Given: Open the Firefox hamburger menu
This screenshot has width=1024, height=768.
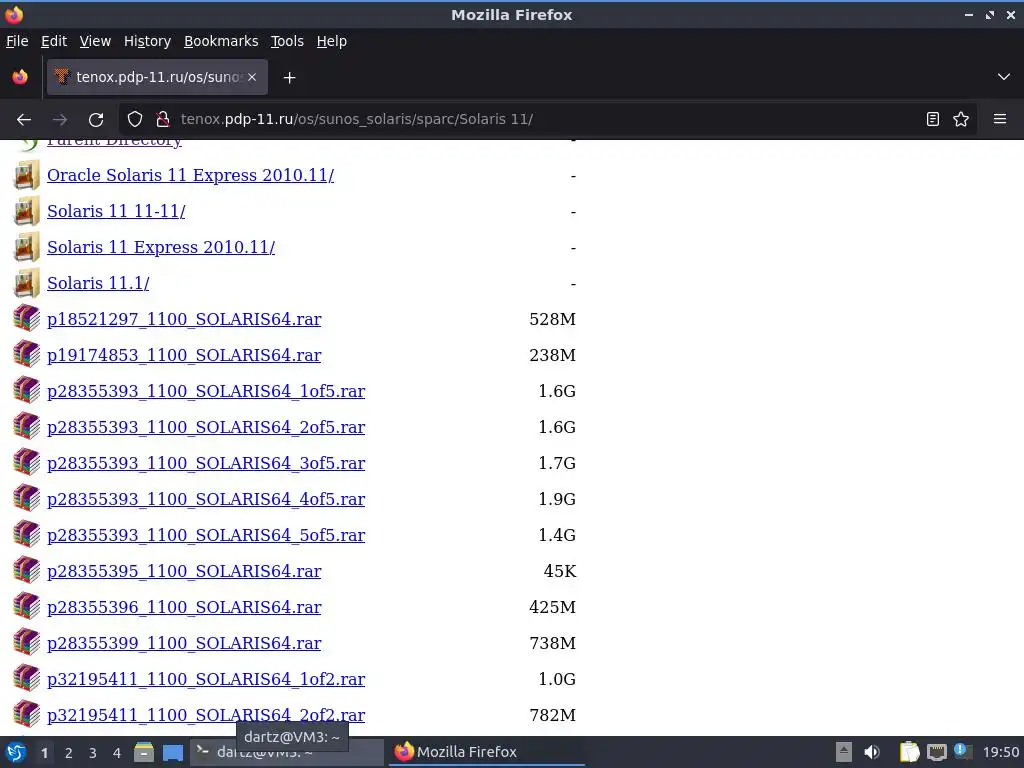Looking at the screenshot, I should click(x=1000, y=120).
